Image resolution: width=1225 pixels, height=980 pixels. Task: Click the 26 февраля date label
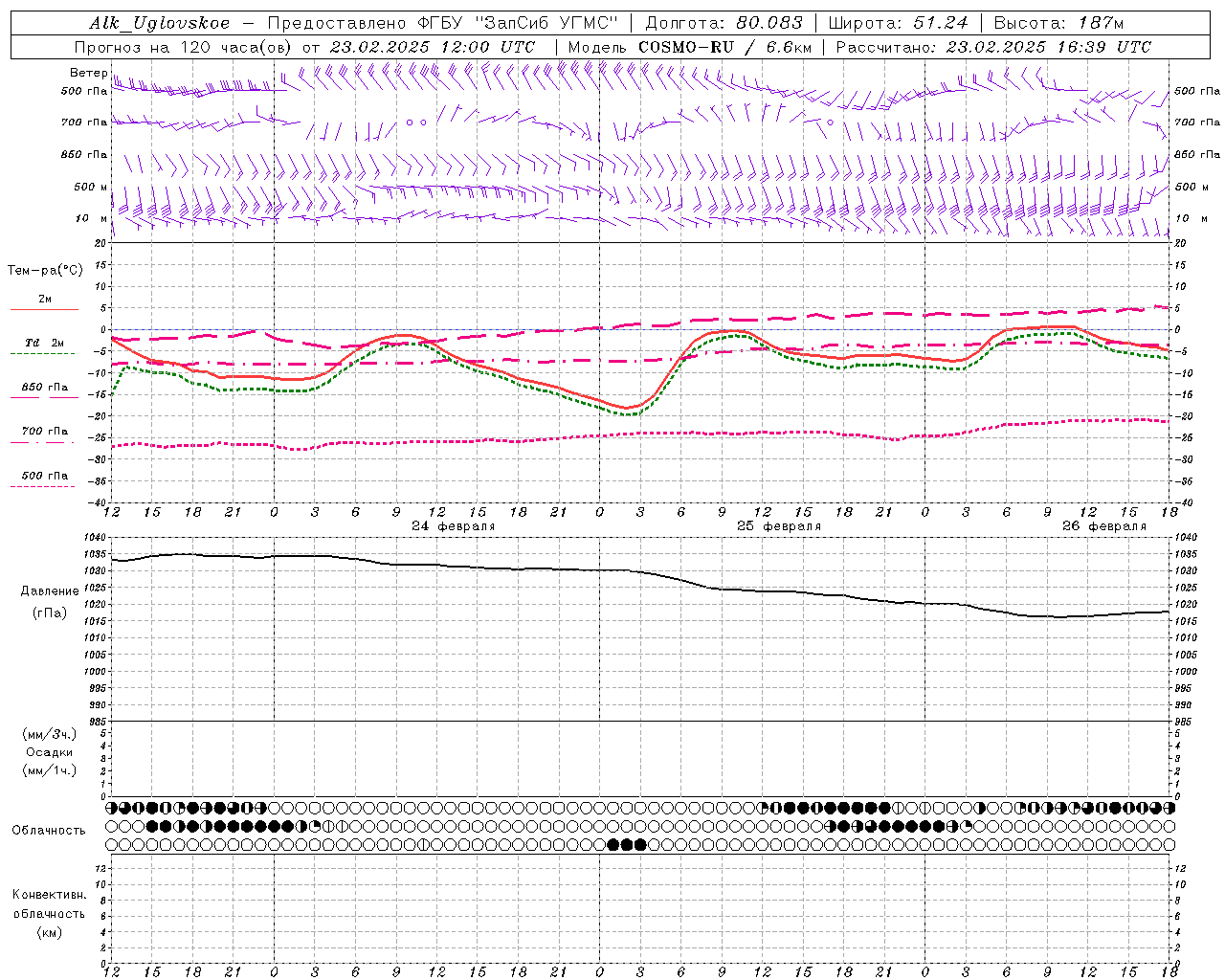tap(1104, 526)
